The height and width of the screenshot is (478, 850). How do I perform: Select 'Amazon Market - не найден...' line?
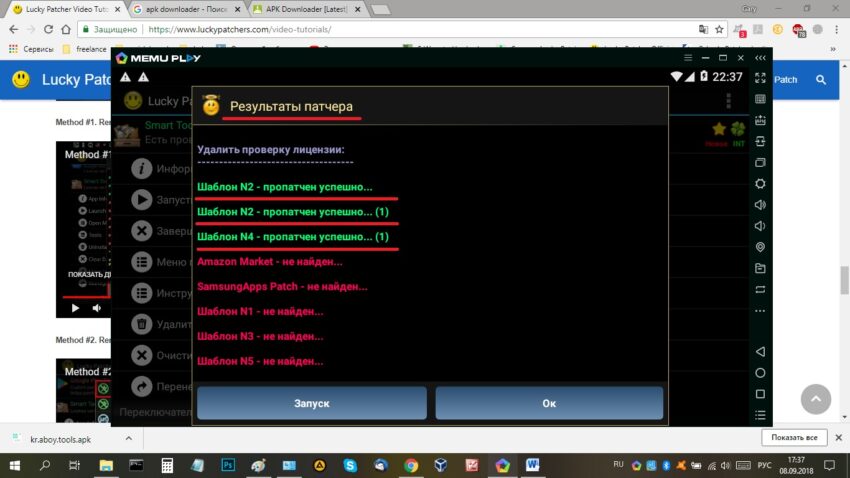click(269, 262)
